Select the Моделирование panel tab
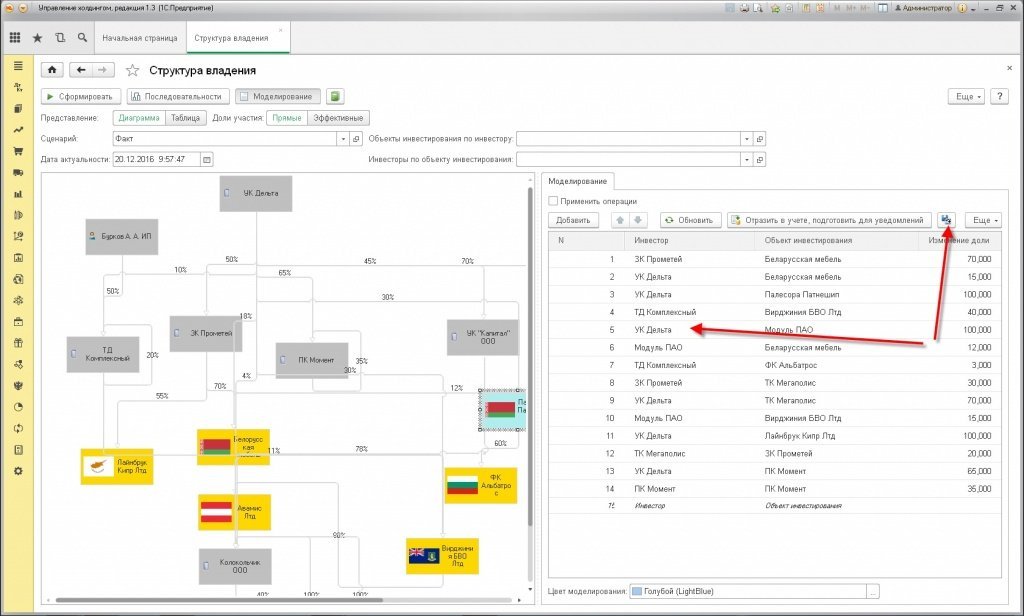Viewport: 1024px width, 616px height. pyautogui.click(x=577, y=182)
